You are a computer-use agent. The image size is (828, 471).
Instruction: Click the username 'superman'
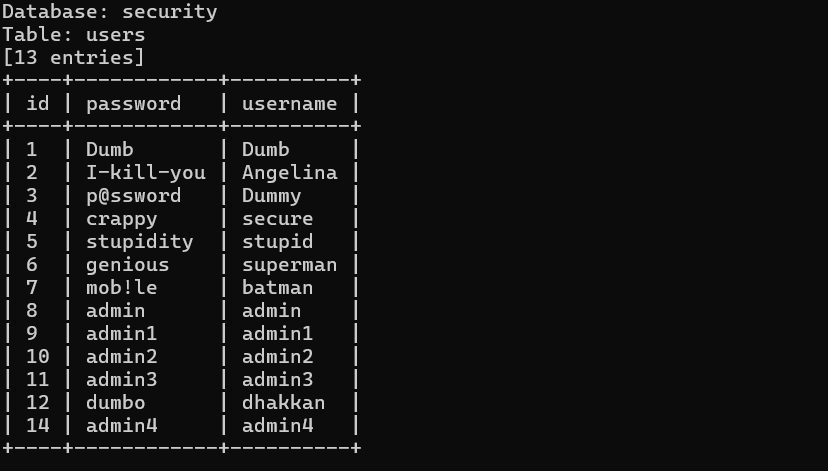[x=289, y=265]
